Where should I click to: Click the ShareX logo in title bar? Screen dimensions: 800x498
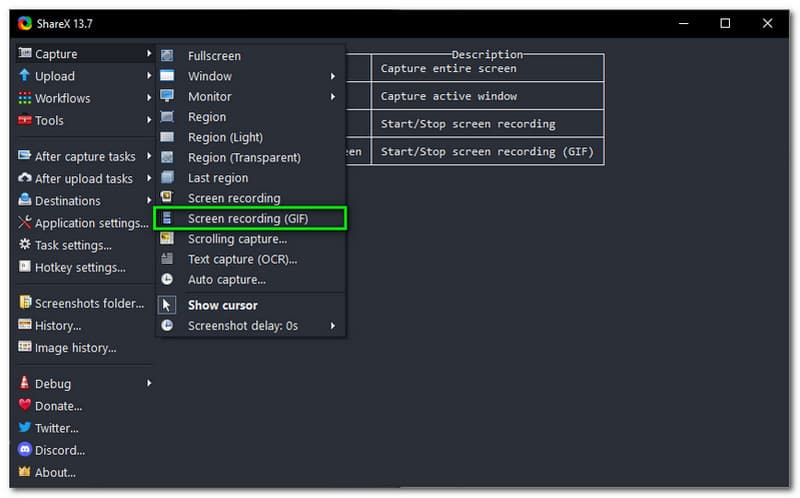click(25, 23)
